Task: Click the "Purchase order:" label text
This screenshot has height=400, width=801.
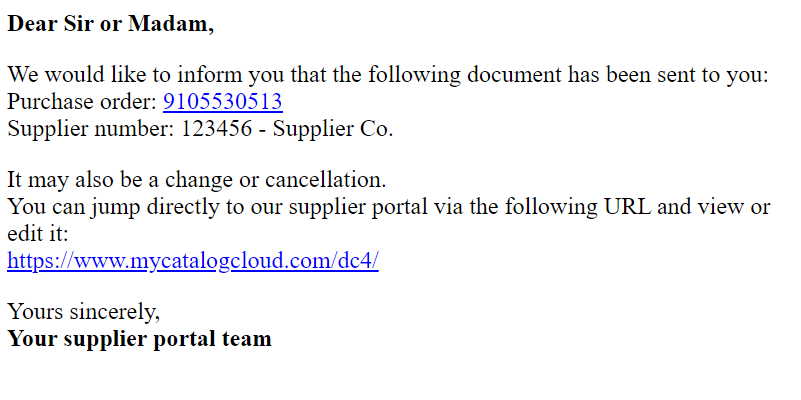Action: point(82,102)
